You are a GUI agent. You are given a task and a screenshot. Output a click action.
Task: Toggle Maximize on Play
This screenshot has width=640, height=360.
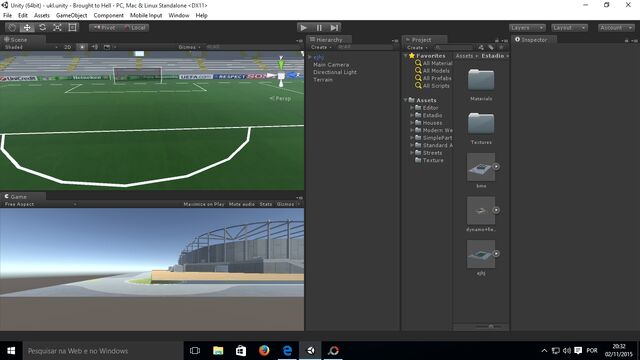click(x=204, y=204)
